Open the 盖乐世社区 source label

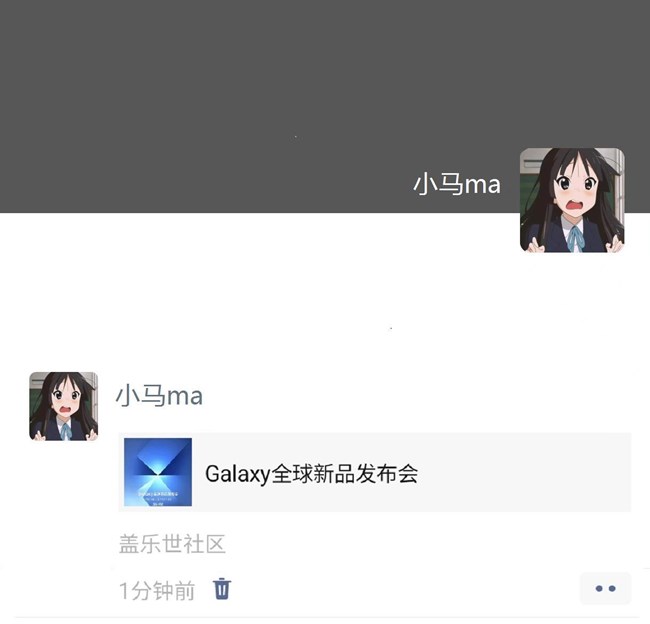coord(172,544)
